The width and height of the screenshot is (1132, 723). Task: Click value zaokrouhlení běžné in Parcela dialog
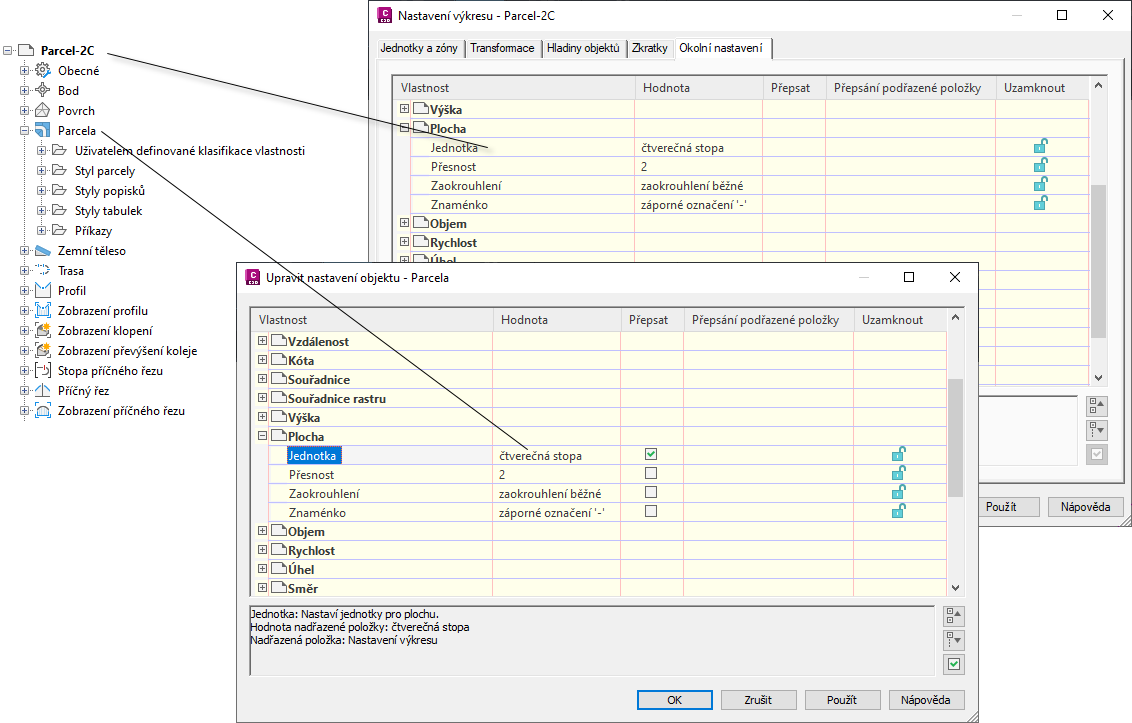pos(550,494)
